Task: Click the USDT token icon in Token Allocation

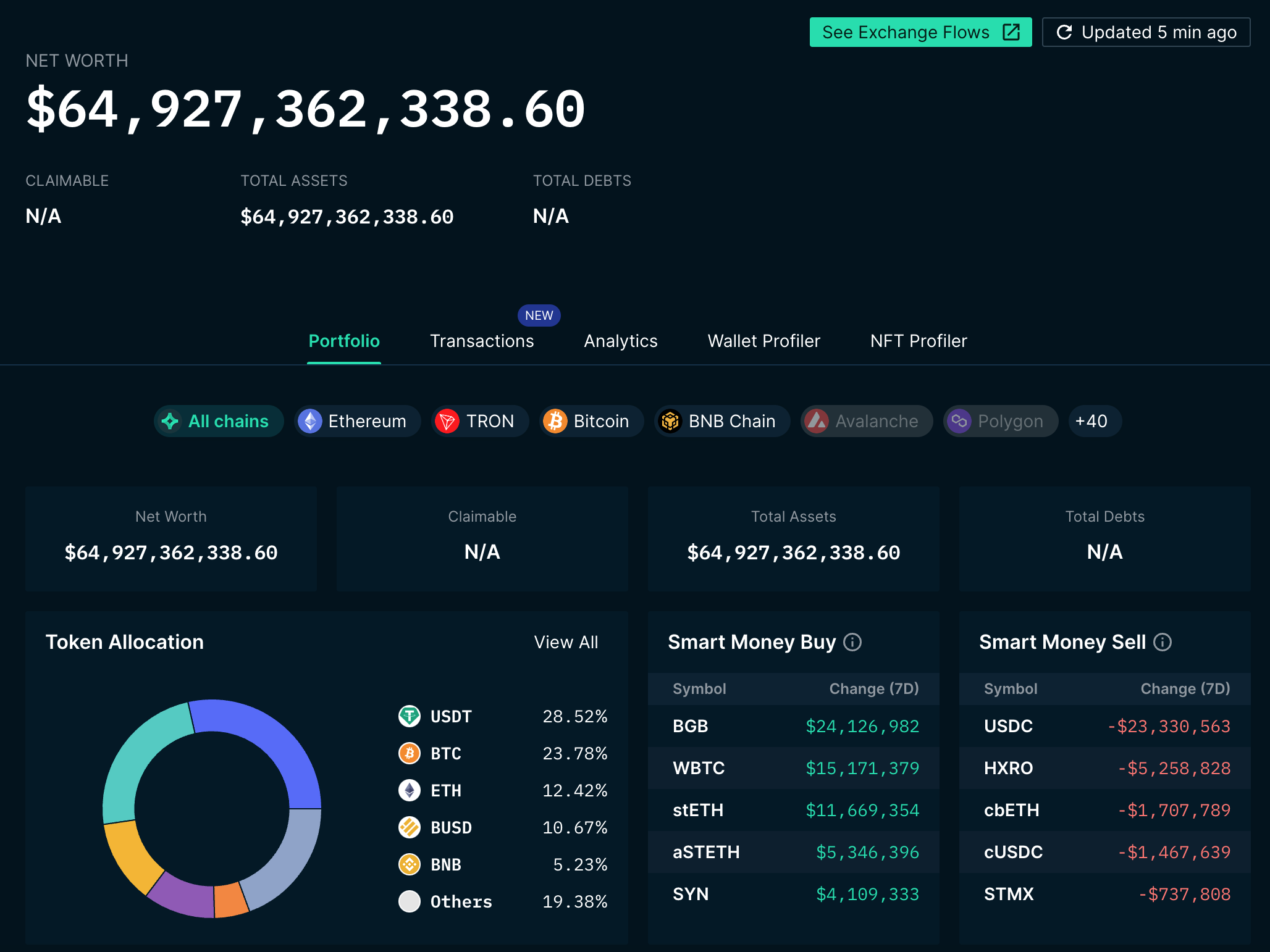Action: [410, 717]
